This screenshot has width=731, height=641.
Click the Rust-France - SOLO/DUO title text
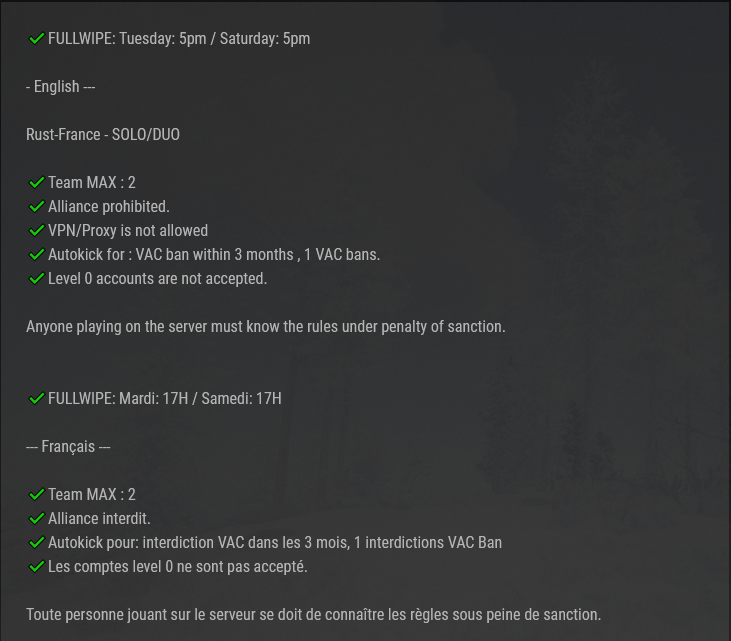[x=103, y=134]
